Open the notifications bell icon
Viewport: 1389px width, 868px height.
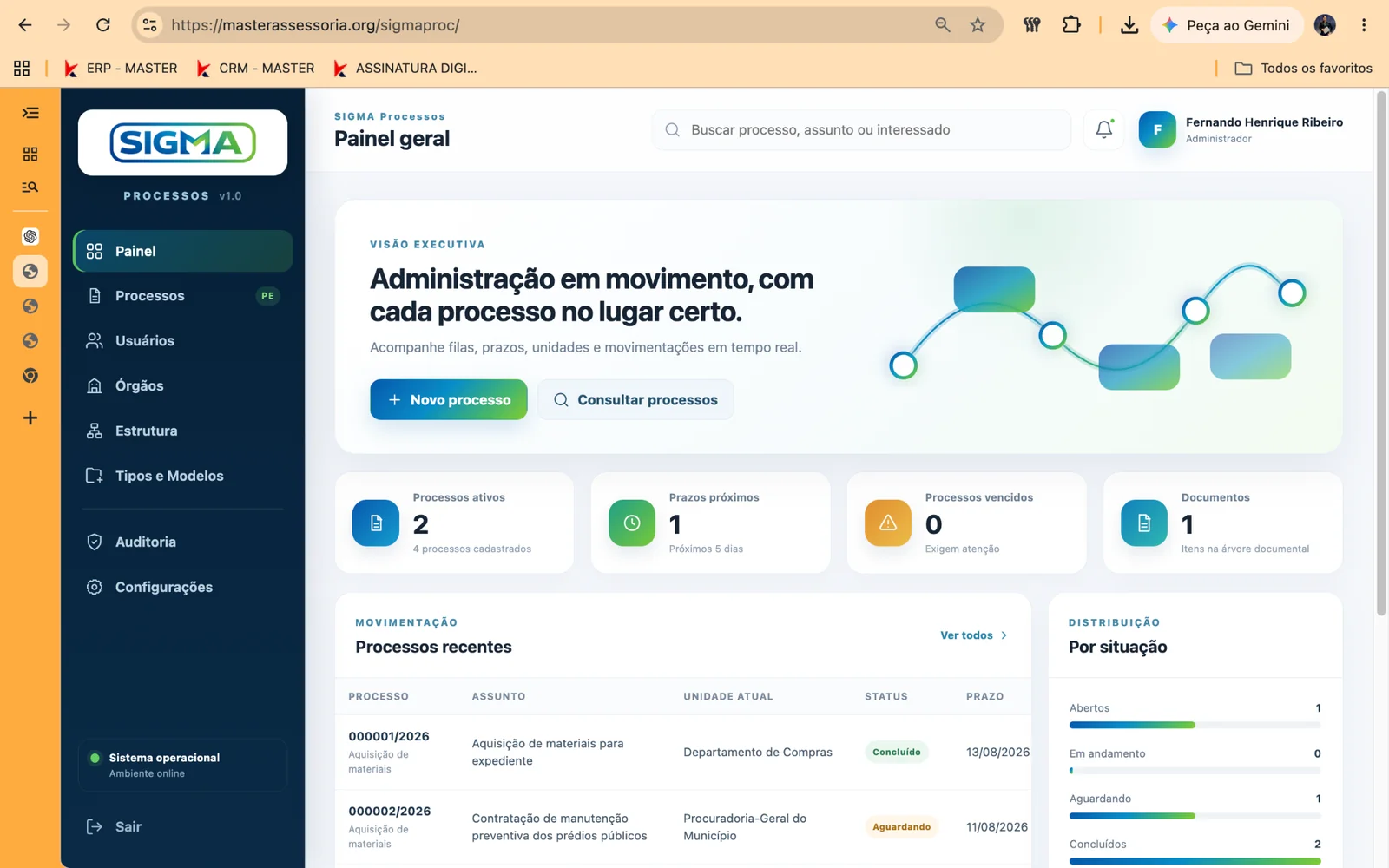click(x=1103, y=129)
